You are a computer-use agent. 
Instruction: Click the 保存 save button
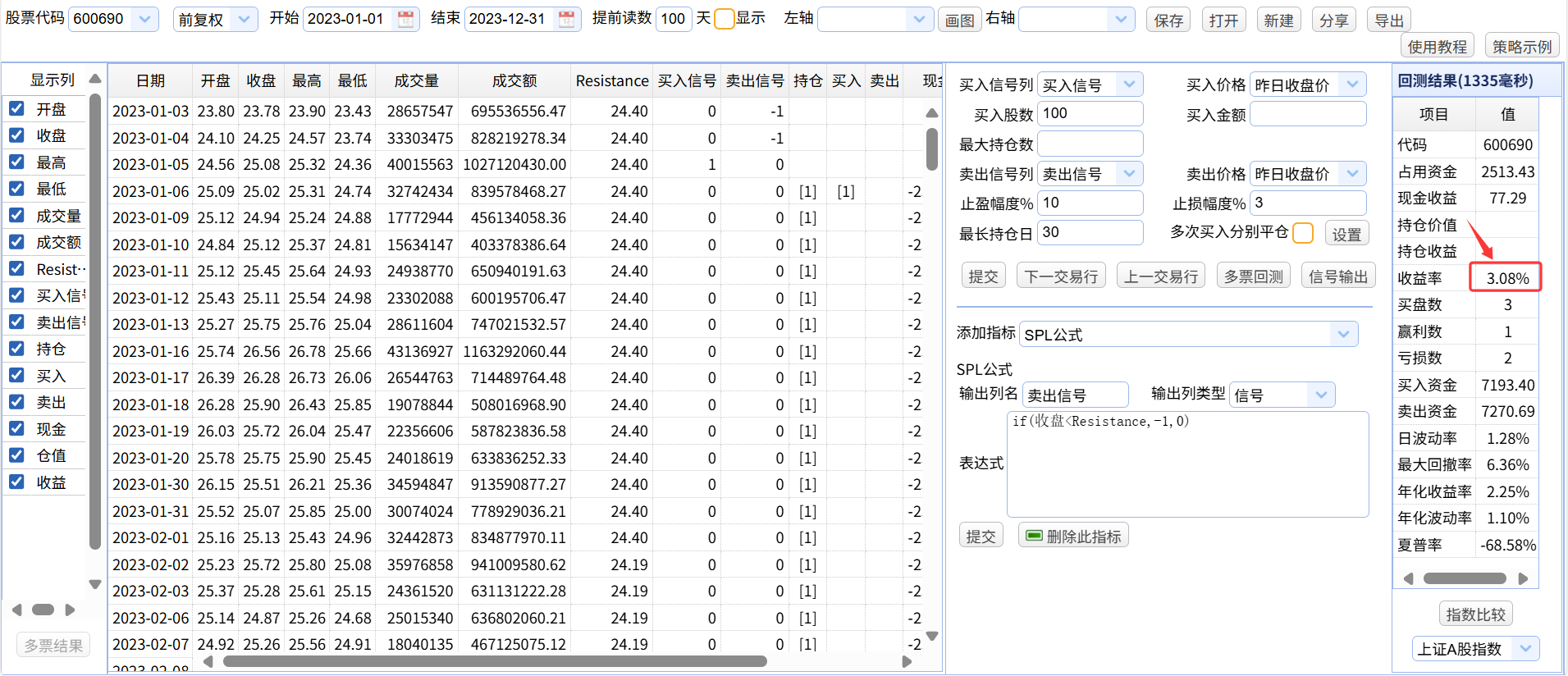(1168, 21)
